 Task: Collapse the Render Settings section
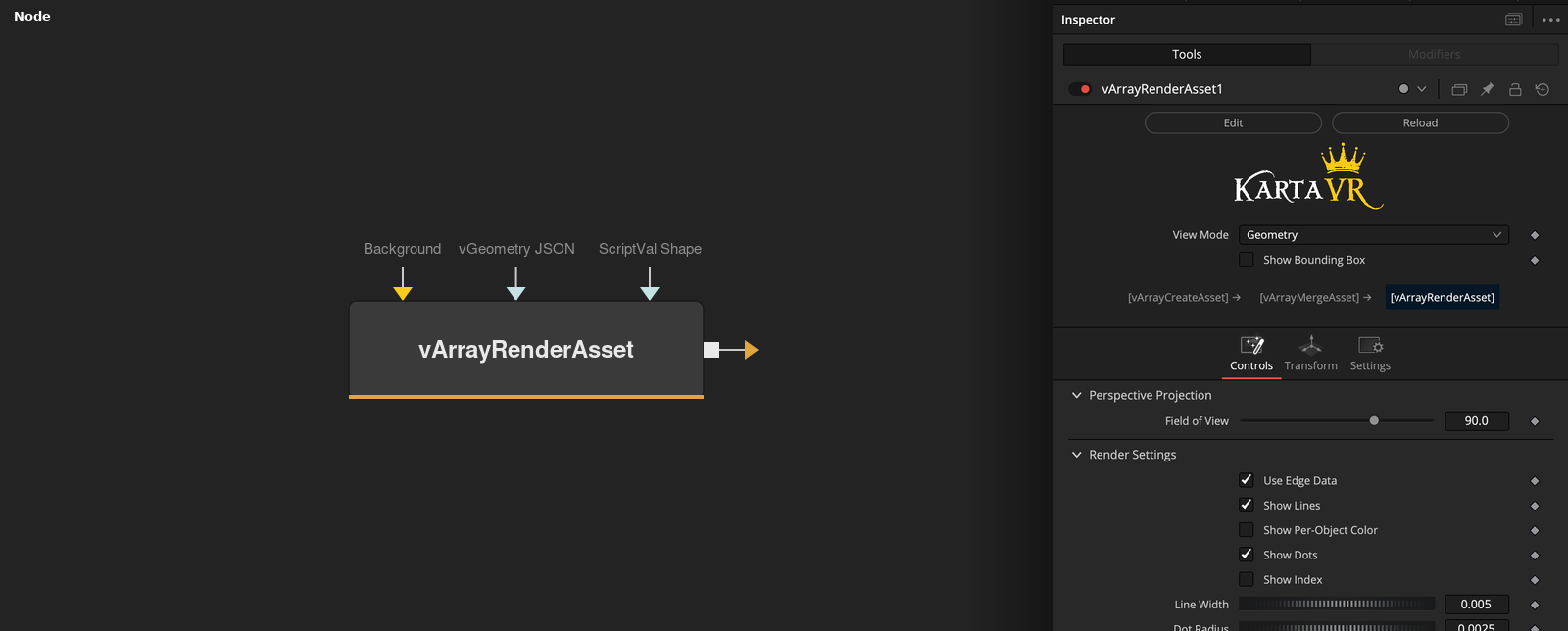(x=1077, y=455)
